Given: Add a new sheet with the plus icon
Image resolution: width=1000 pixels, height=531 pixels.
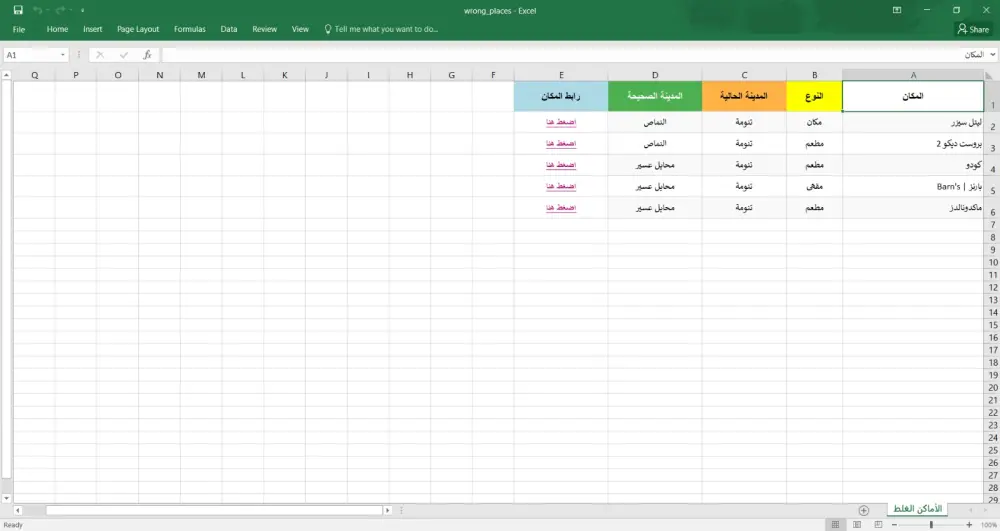Looking at the screenshot, I should pos(864,510).
